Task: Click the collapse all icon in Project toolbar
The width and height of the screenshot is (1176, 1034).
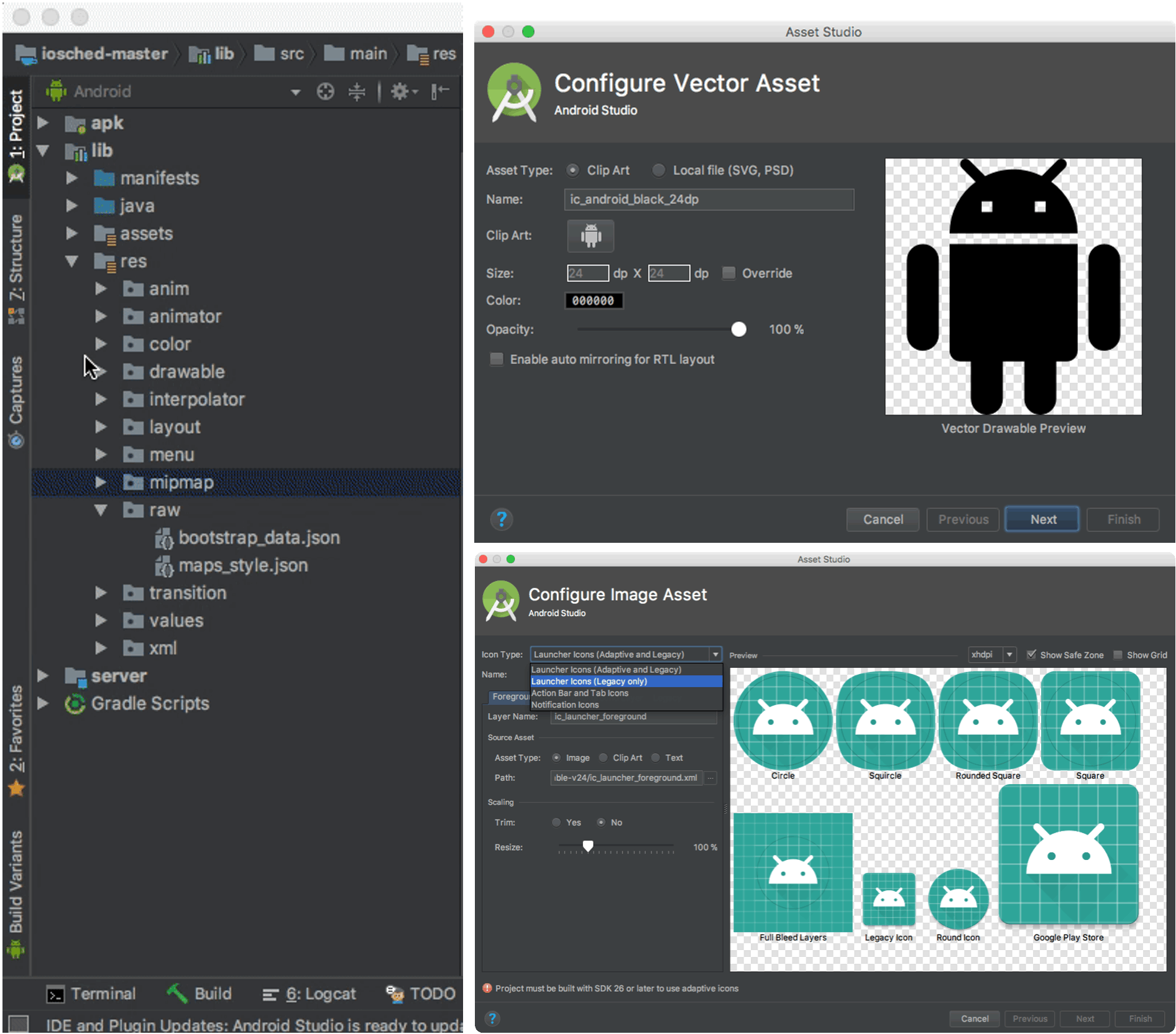Action: 357,91
